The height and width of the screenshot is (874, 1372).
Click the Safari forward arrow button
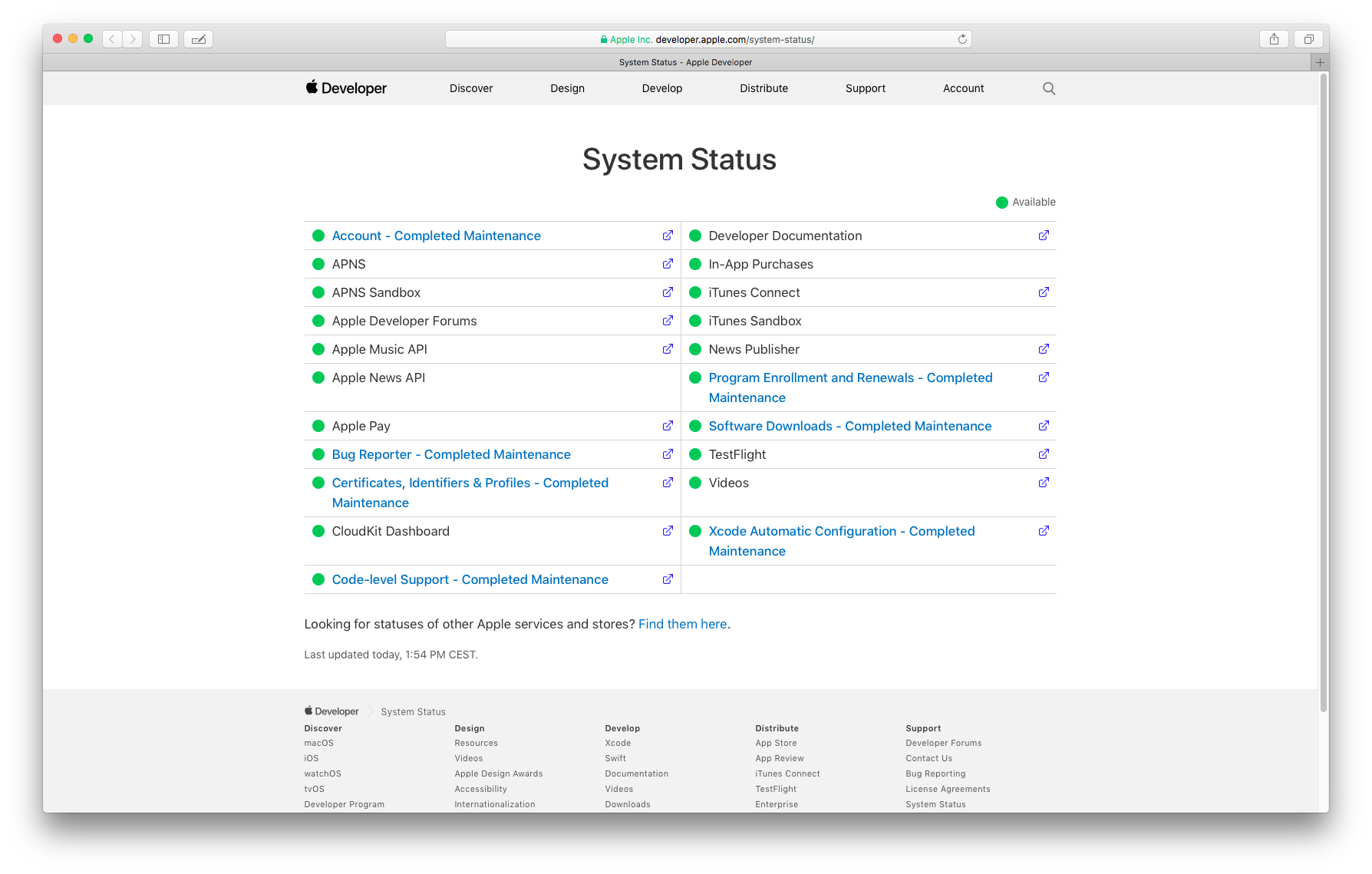pos(133,39)
